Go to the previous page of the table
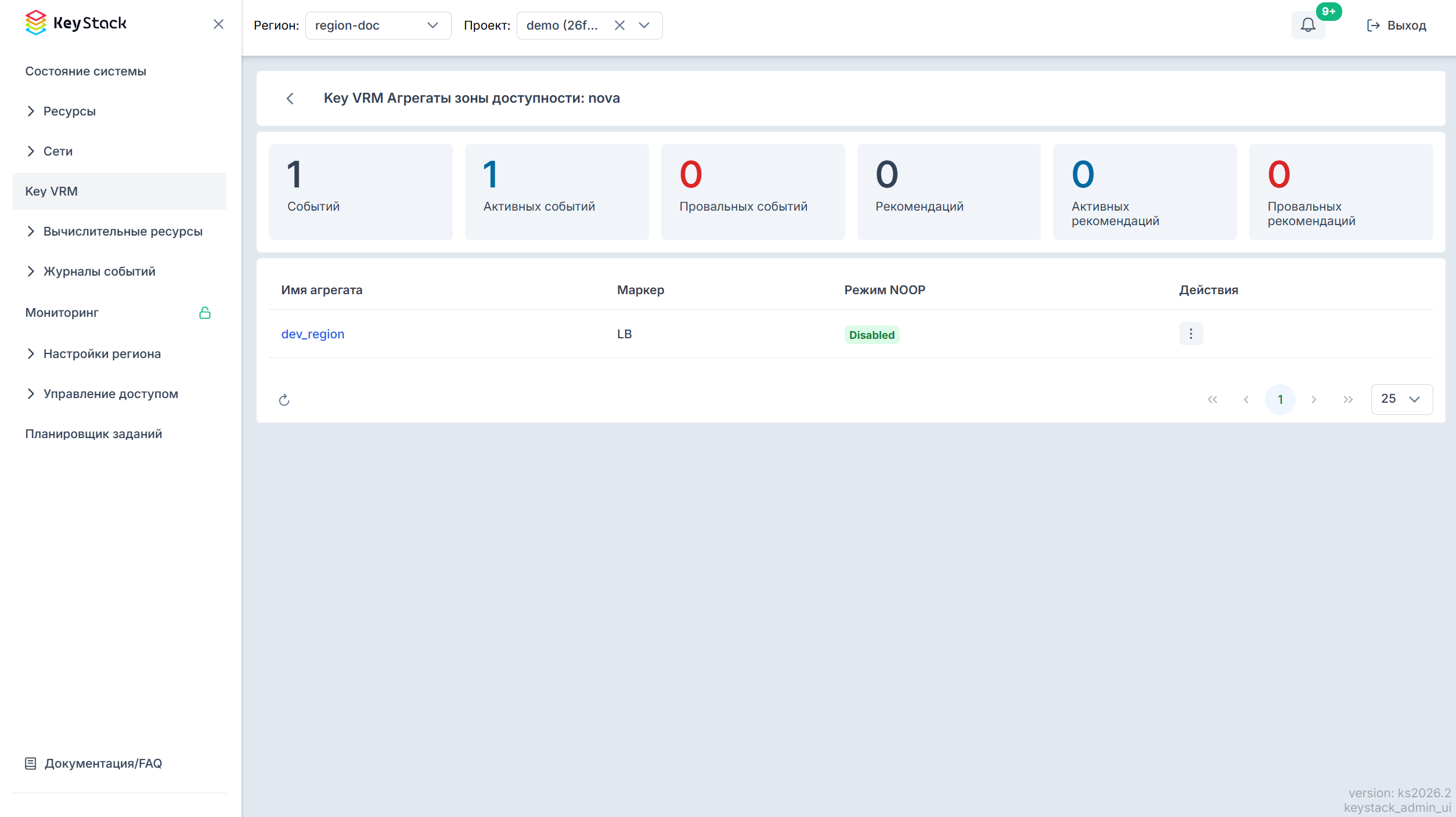Viewport: 1456px width, 817px height. 1246,399
